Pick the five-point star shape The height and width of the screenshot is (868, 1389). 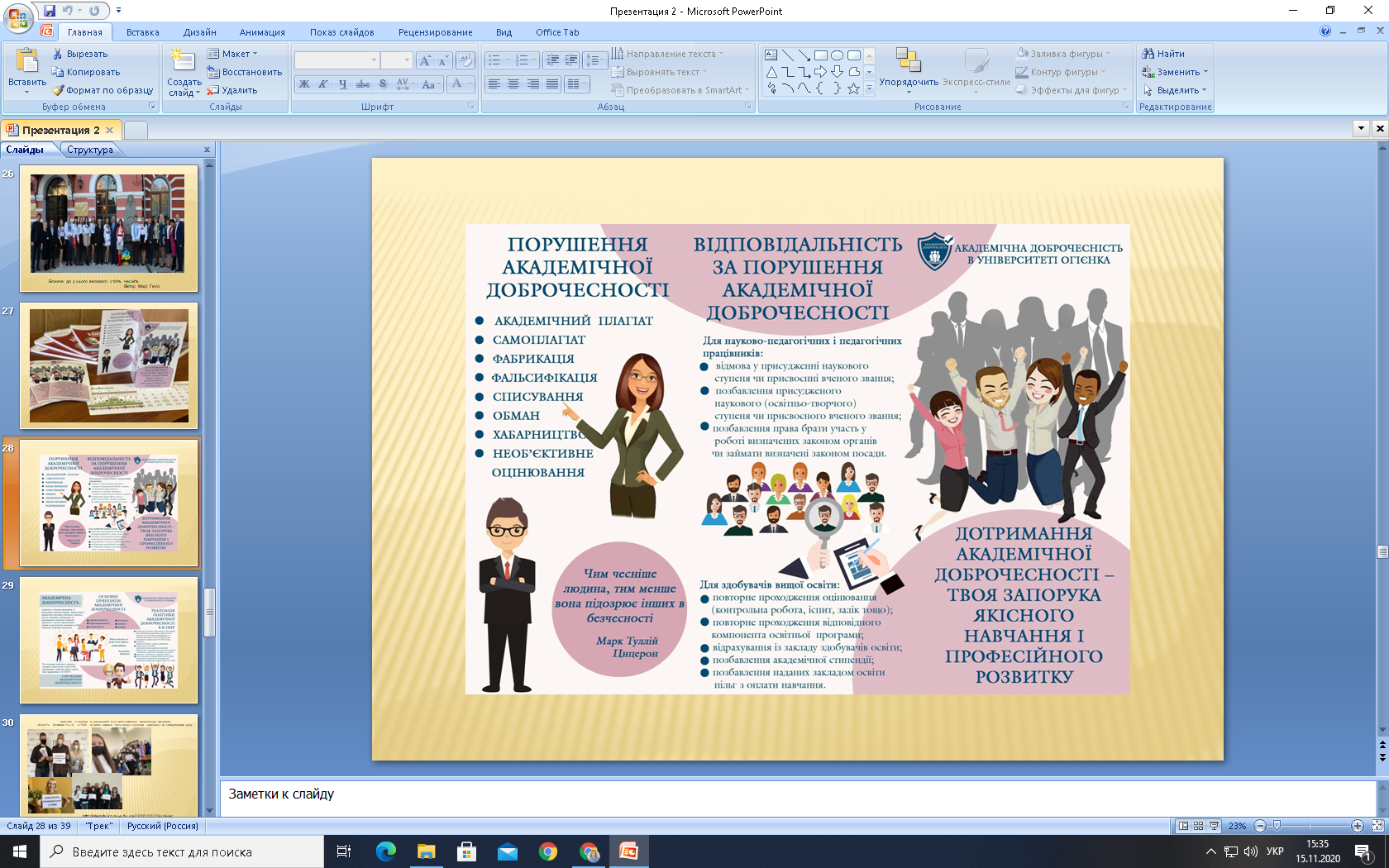click(853, 88)
